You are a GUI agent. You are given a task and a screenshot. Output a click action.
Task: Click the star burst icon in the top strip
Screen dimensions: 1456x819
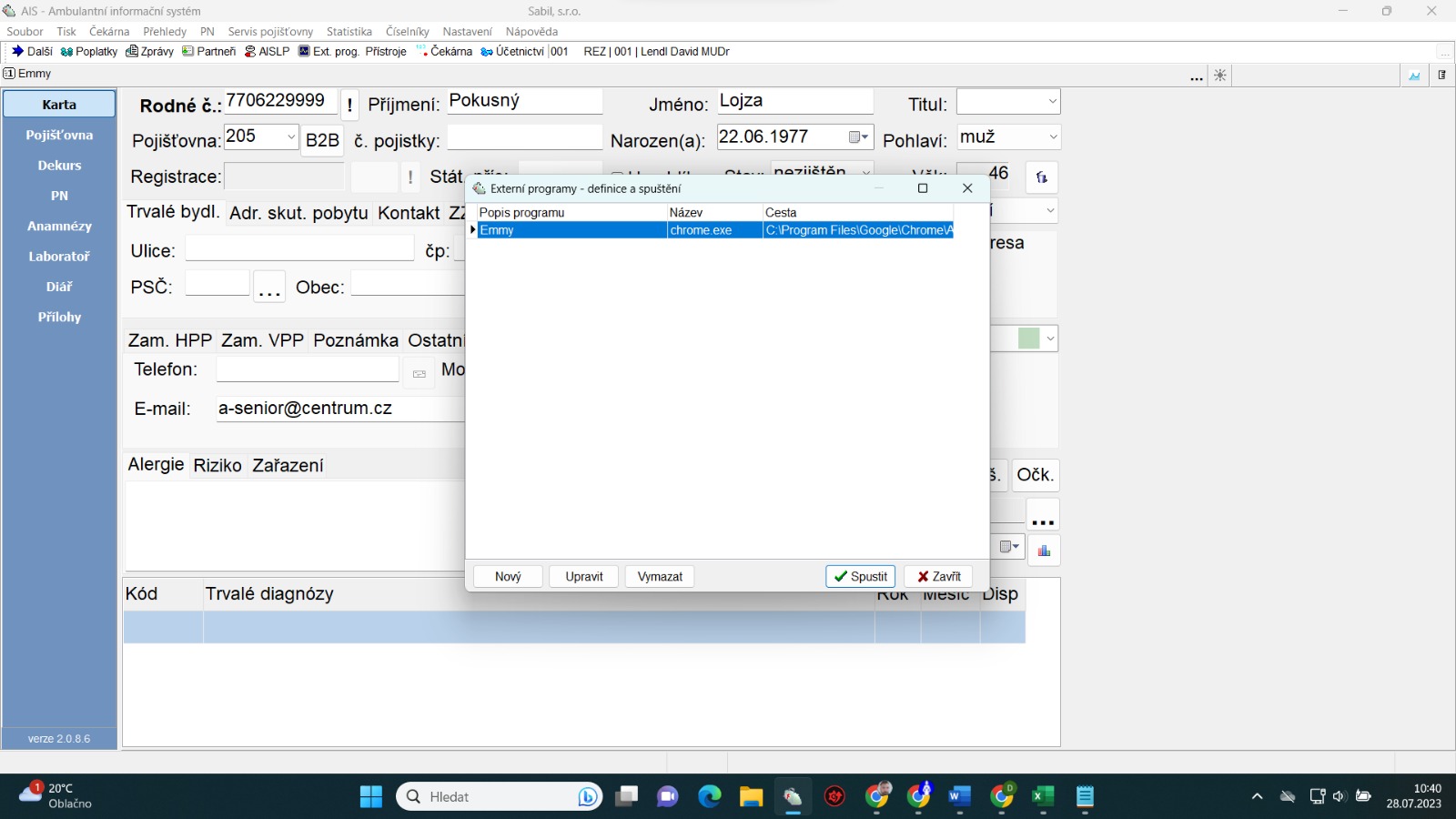[x=1220, y=76]
